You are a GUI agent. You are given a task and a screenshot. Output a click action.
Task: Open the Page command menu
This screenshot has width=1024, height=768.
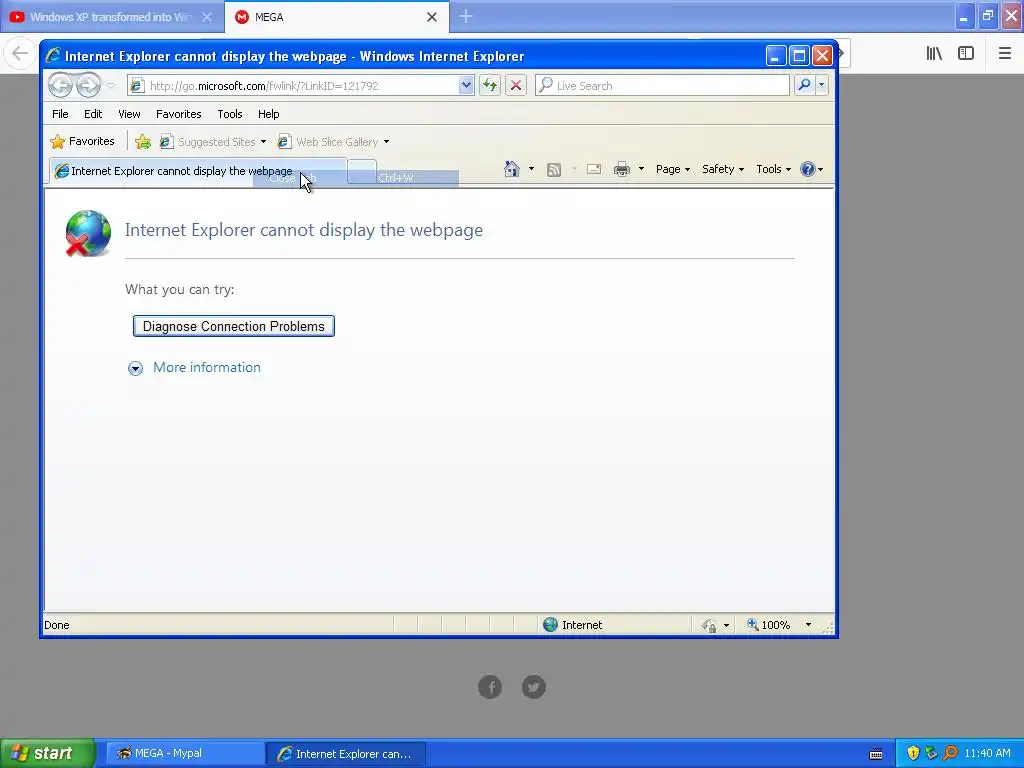673,169
